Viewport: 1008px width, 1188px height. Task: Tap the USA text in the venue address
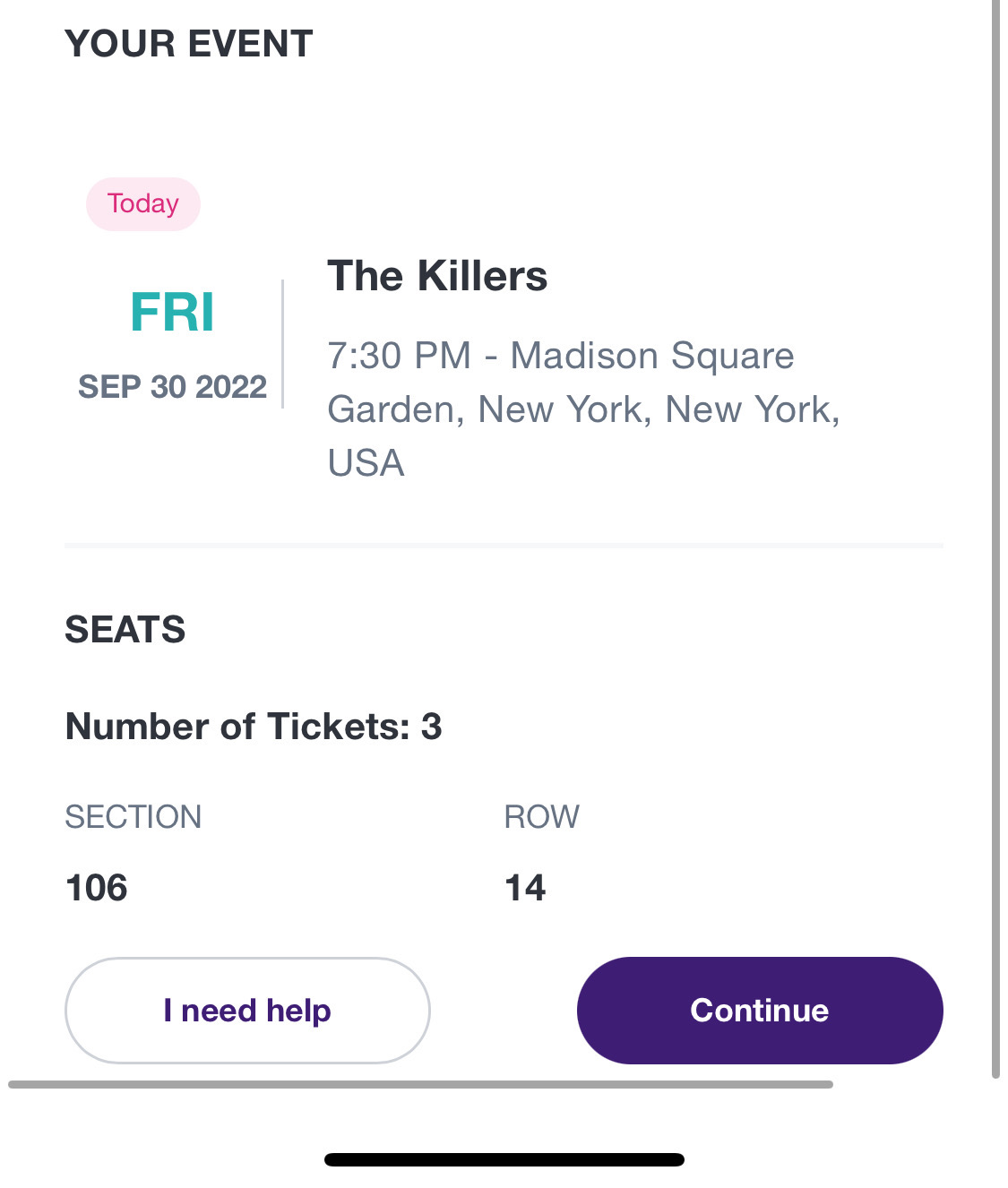[x=366, y=463]
